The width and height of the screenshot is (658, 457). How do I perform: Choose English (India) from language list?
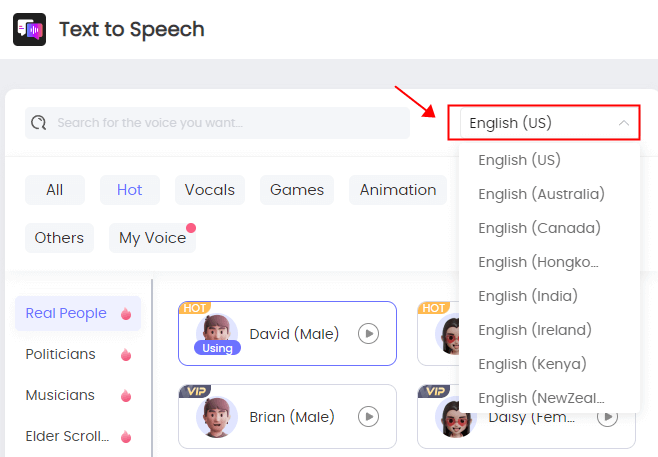click(x=528, y=296)
